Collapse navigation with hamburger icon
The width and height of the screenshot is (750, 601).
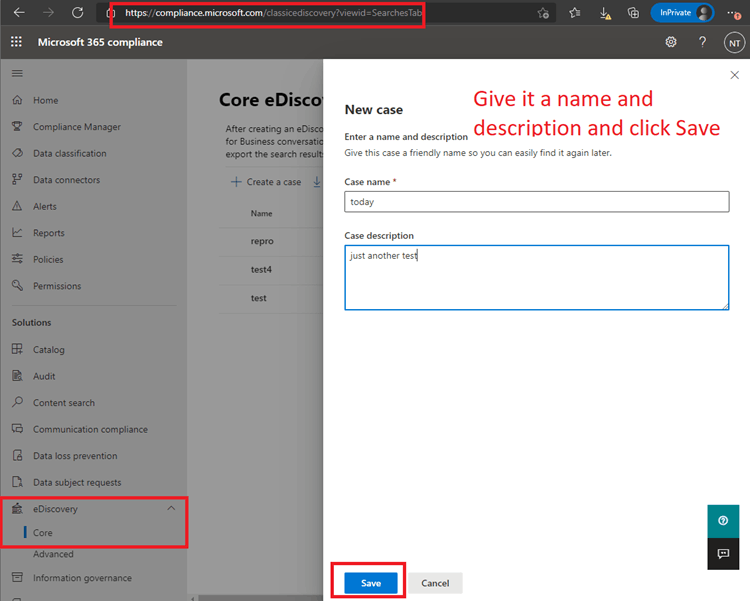pos(17,73)
